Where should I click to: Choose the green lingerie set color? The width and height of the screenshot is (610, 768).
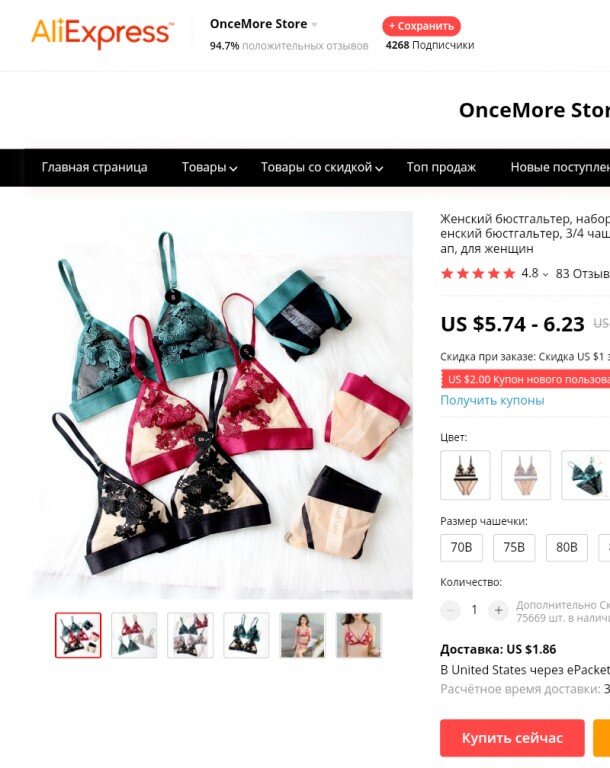pos(586,475)
